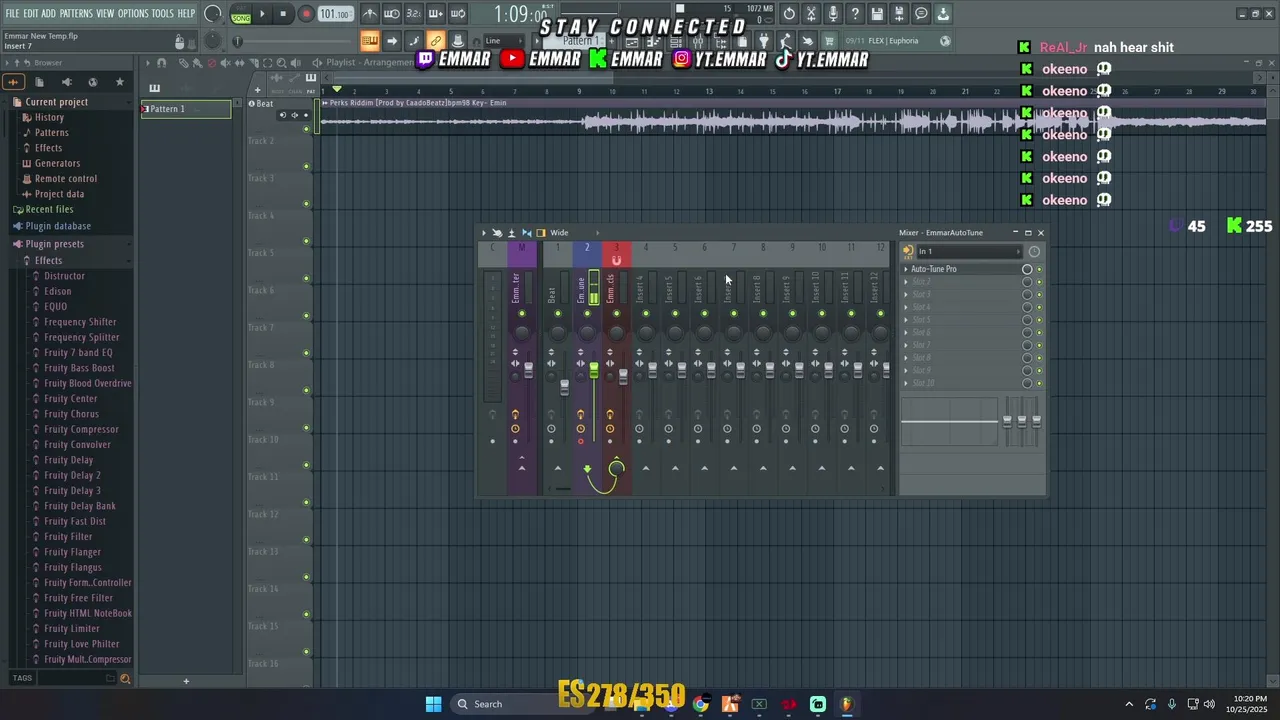Select the Fruity Limiter preset

pos(72,629)
